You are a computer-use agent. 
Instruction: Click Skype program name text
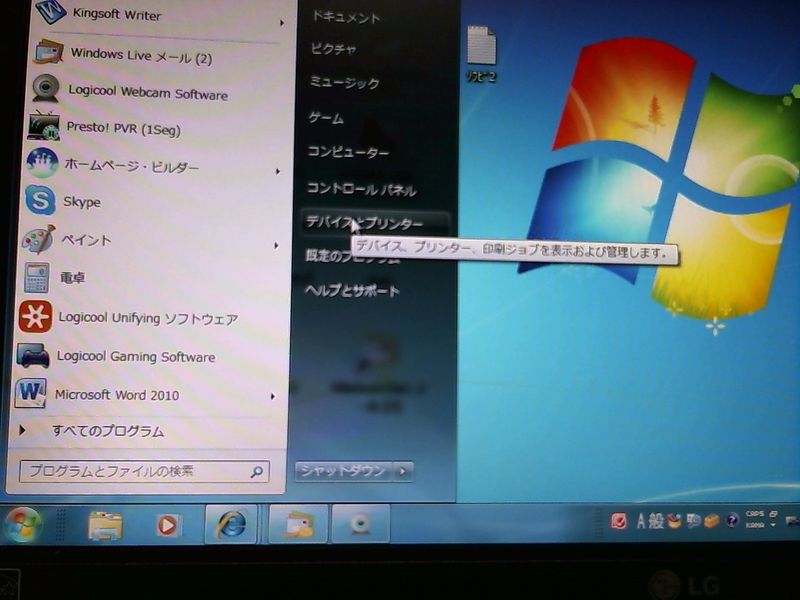click(x=82, y=202)
